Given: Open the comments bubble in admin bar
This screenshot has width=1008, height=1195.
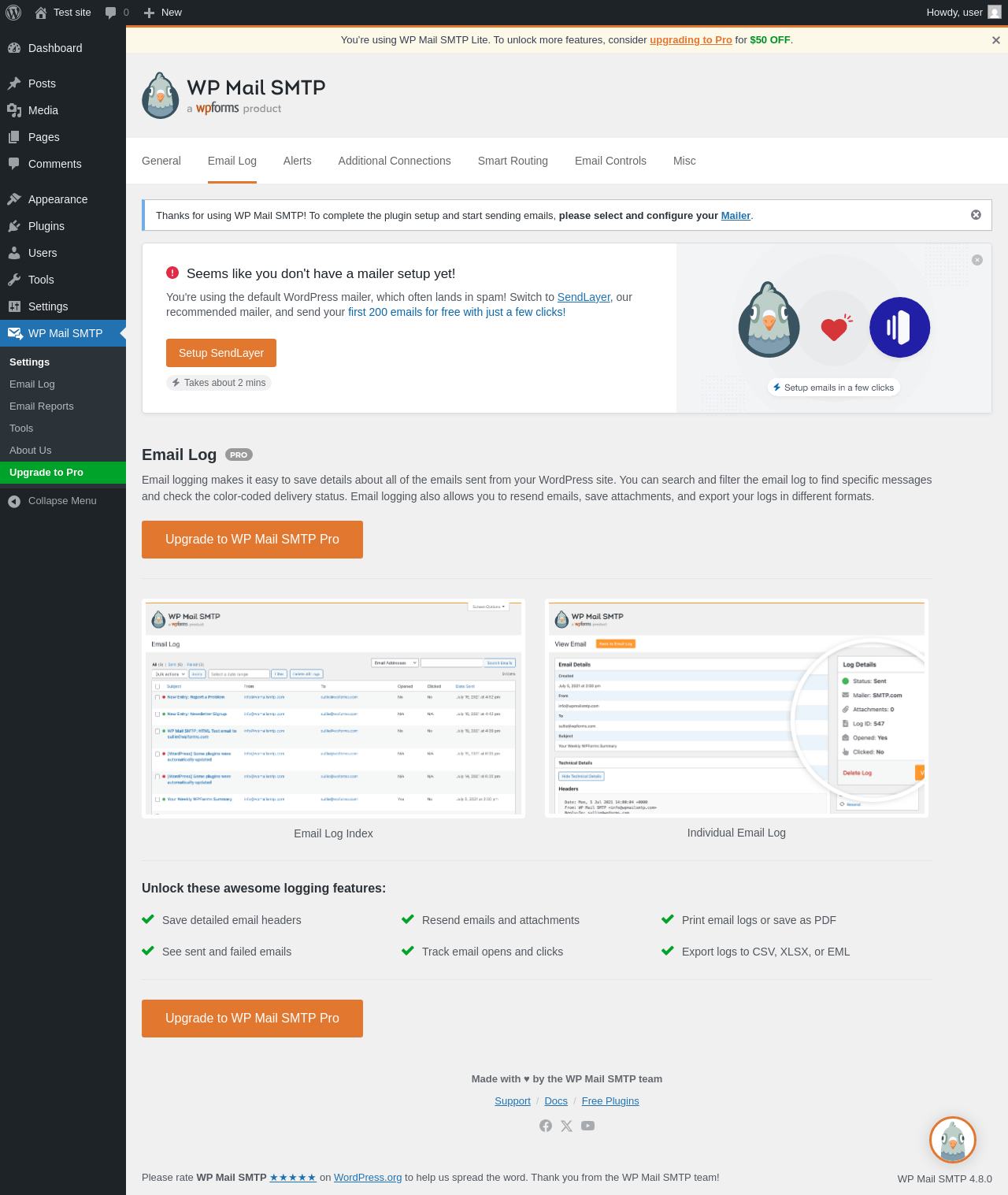Looking at the screenshot, I should pyautogui.click(x=110, y=13).
